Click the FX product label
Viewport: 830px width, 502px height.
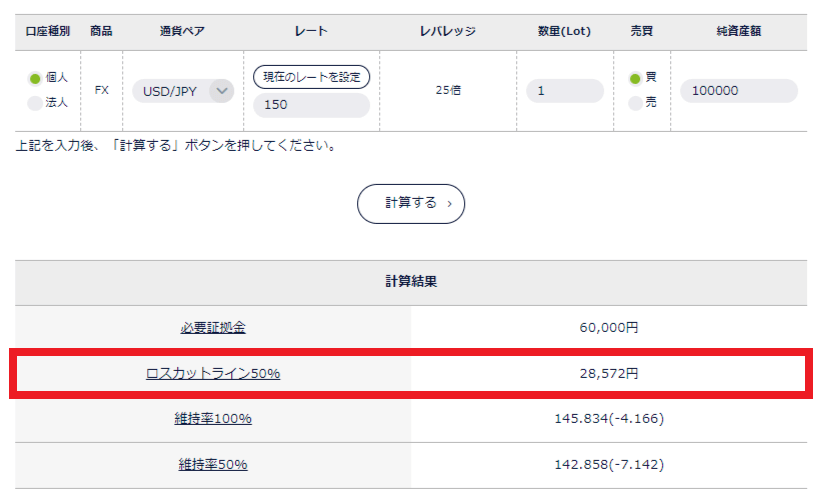(102, 90)
